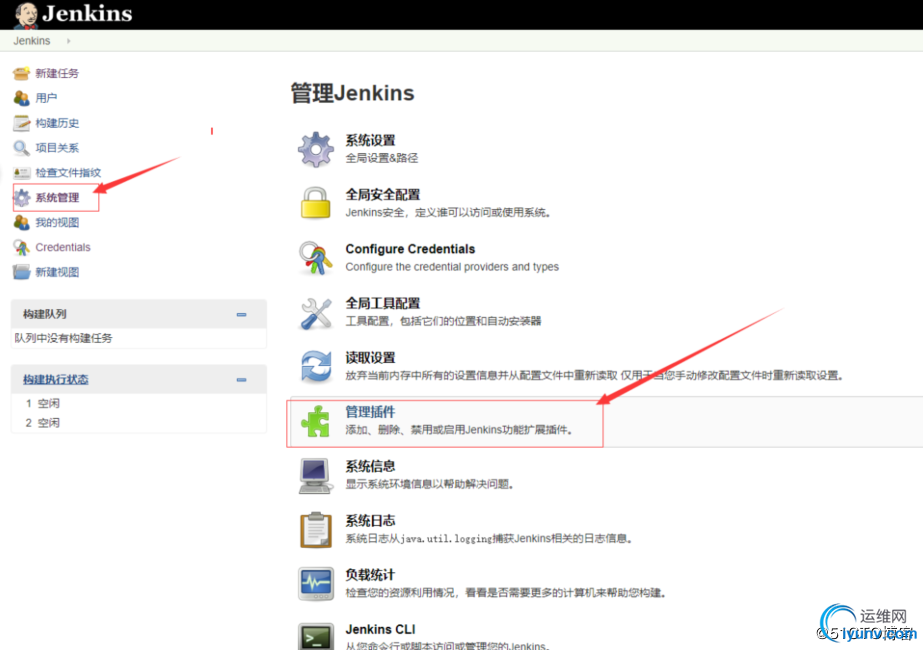This screenshot has width=923, height=650.
Task: Click the Configure Credentials keys icon
Action: 316,258
